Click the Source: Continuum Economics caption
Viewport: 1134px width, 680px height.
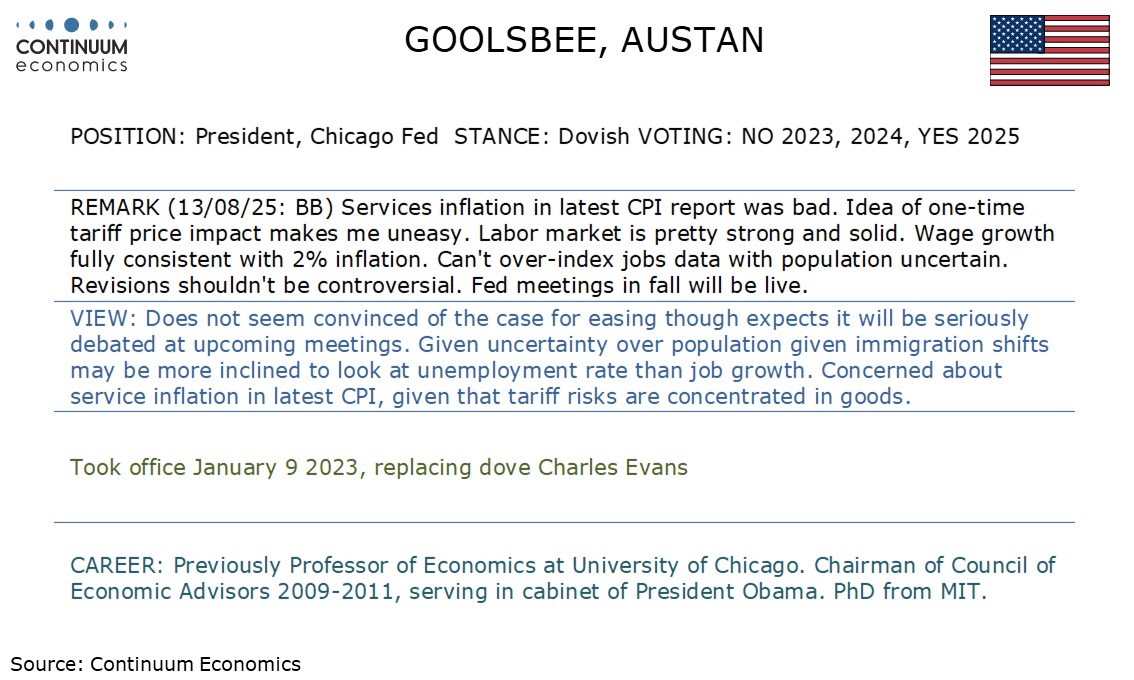(155, 664)
